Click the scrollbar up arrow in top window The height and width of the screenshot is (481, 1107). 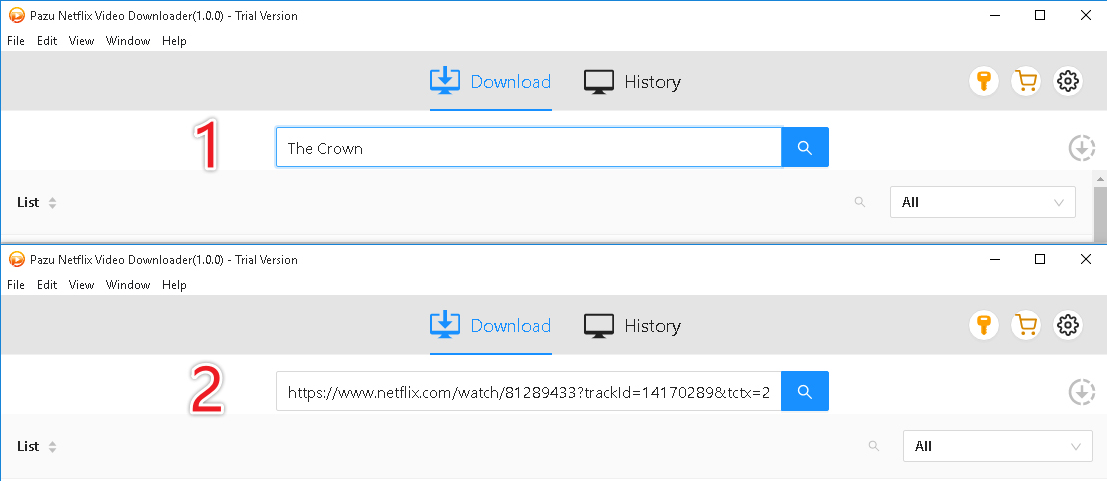click(1100, 179)
